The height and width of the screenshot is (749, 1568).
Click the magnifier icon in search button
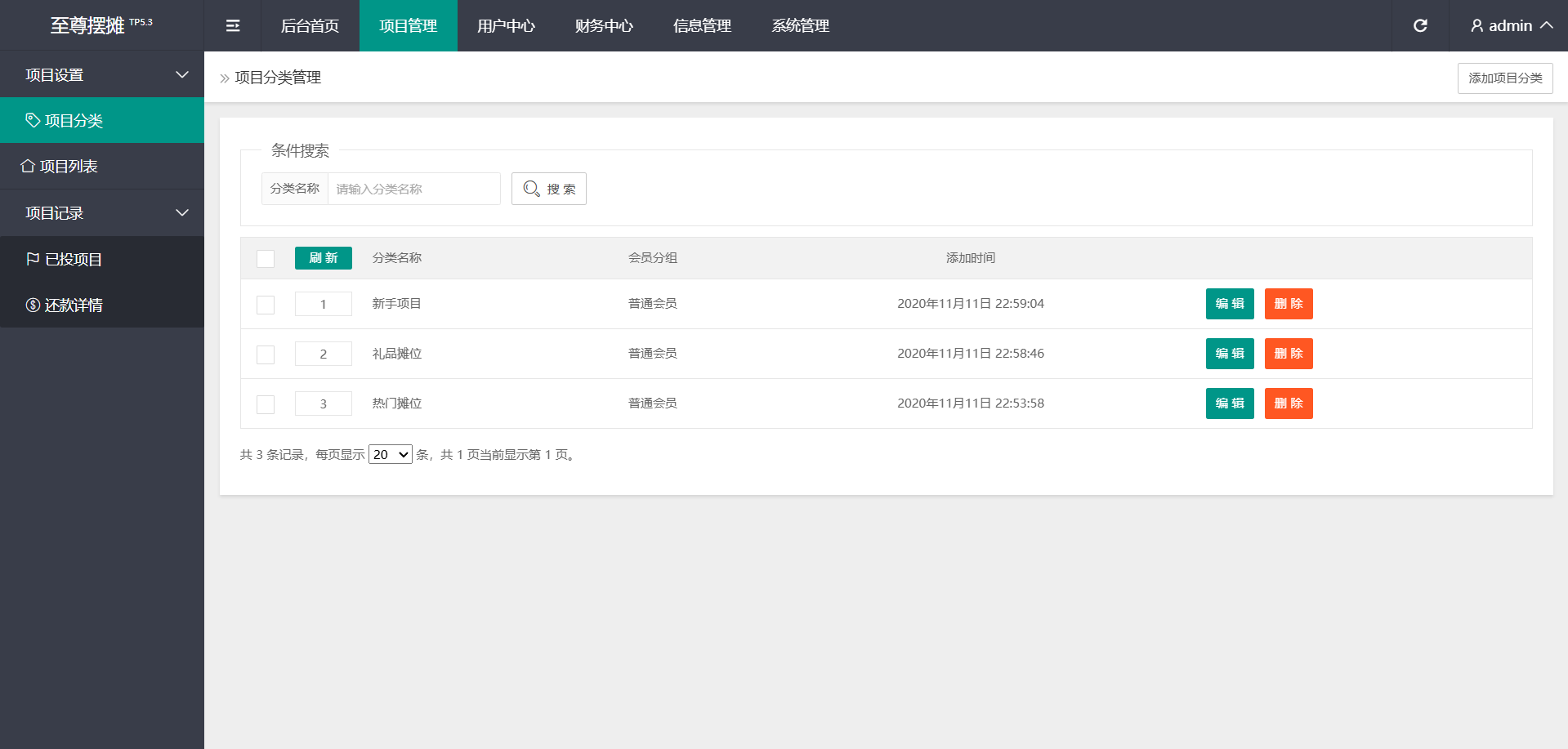tap(531, 189)
